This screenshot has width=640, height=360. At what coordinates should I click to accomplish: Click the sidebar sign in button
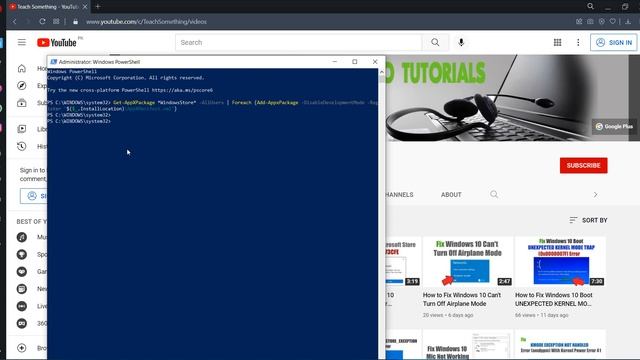33,196
